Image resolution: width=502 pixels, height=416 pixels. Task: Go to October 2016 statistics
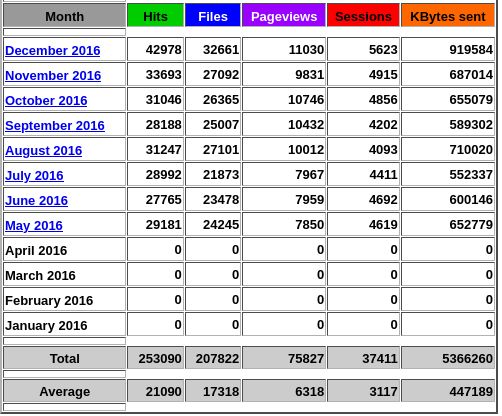(x=46, y=100)
